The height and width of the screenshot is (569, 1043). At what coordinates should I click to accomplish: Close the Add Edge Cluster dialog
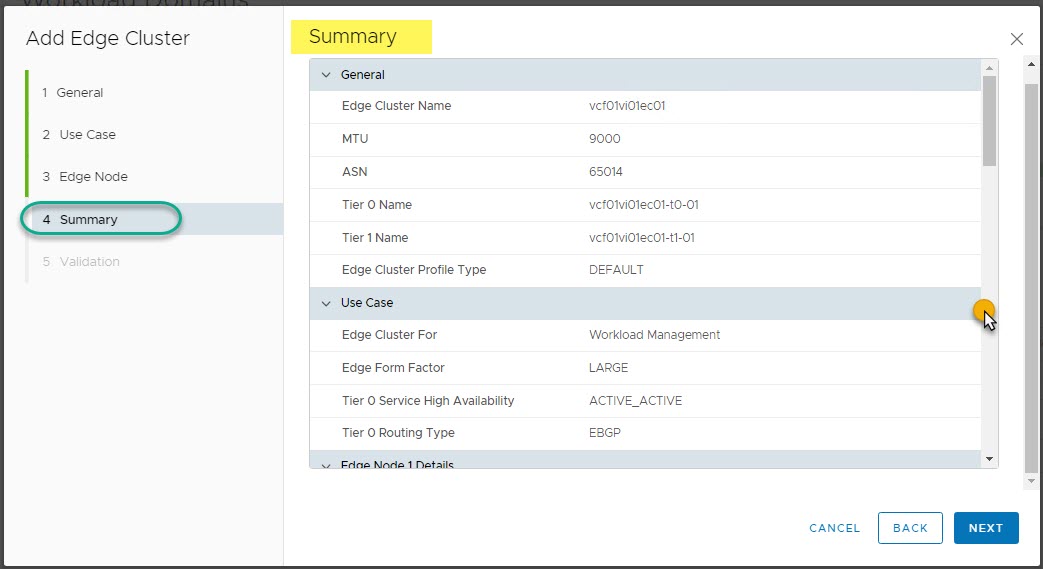pyautogui.click(x=1016, y=39)
